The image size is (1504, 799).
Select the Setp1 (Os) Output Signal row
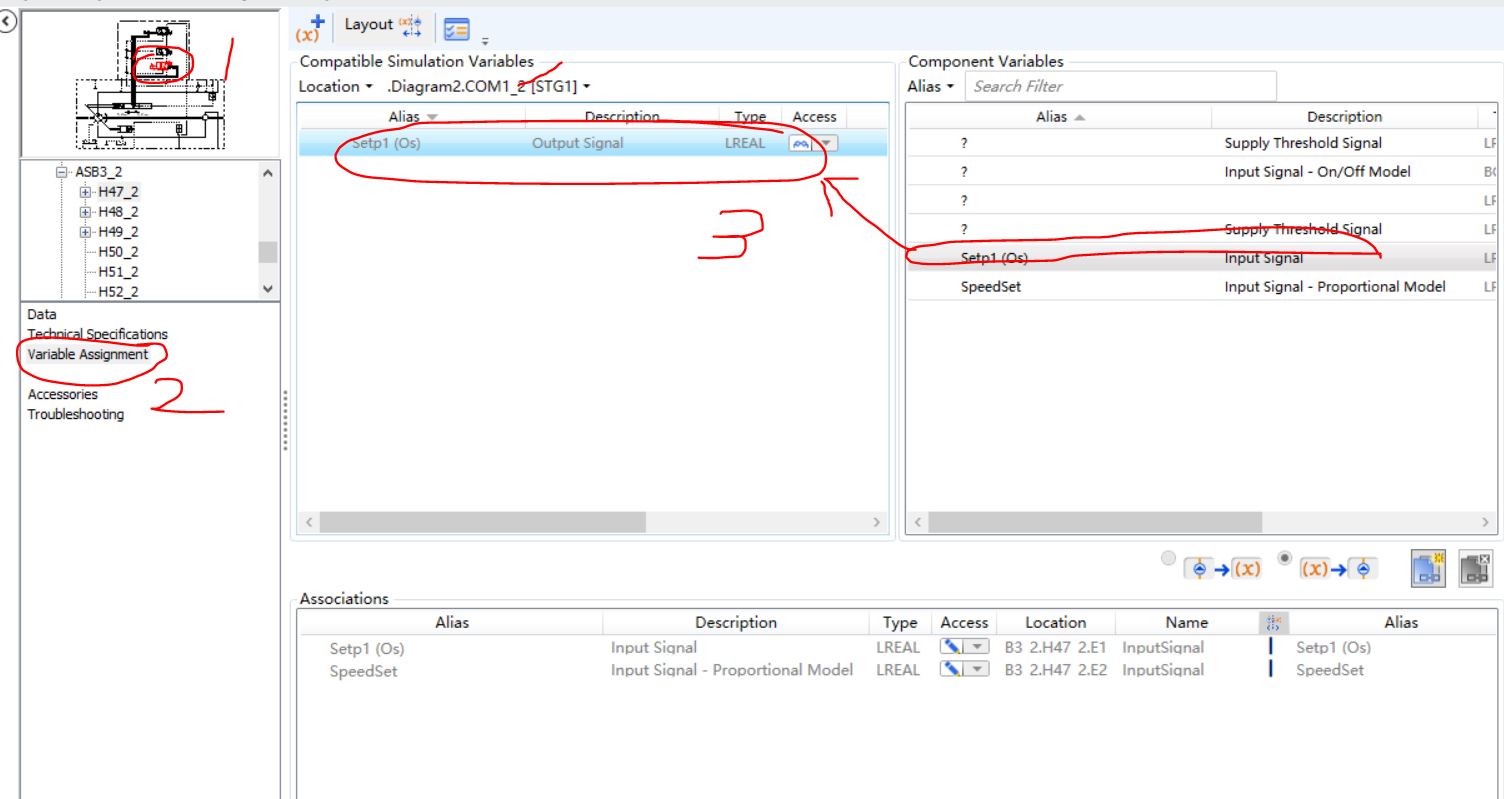point(593,143)
